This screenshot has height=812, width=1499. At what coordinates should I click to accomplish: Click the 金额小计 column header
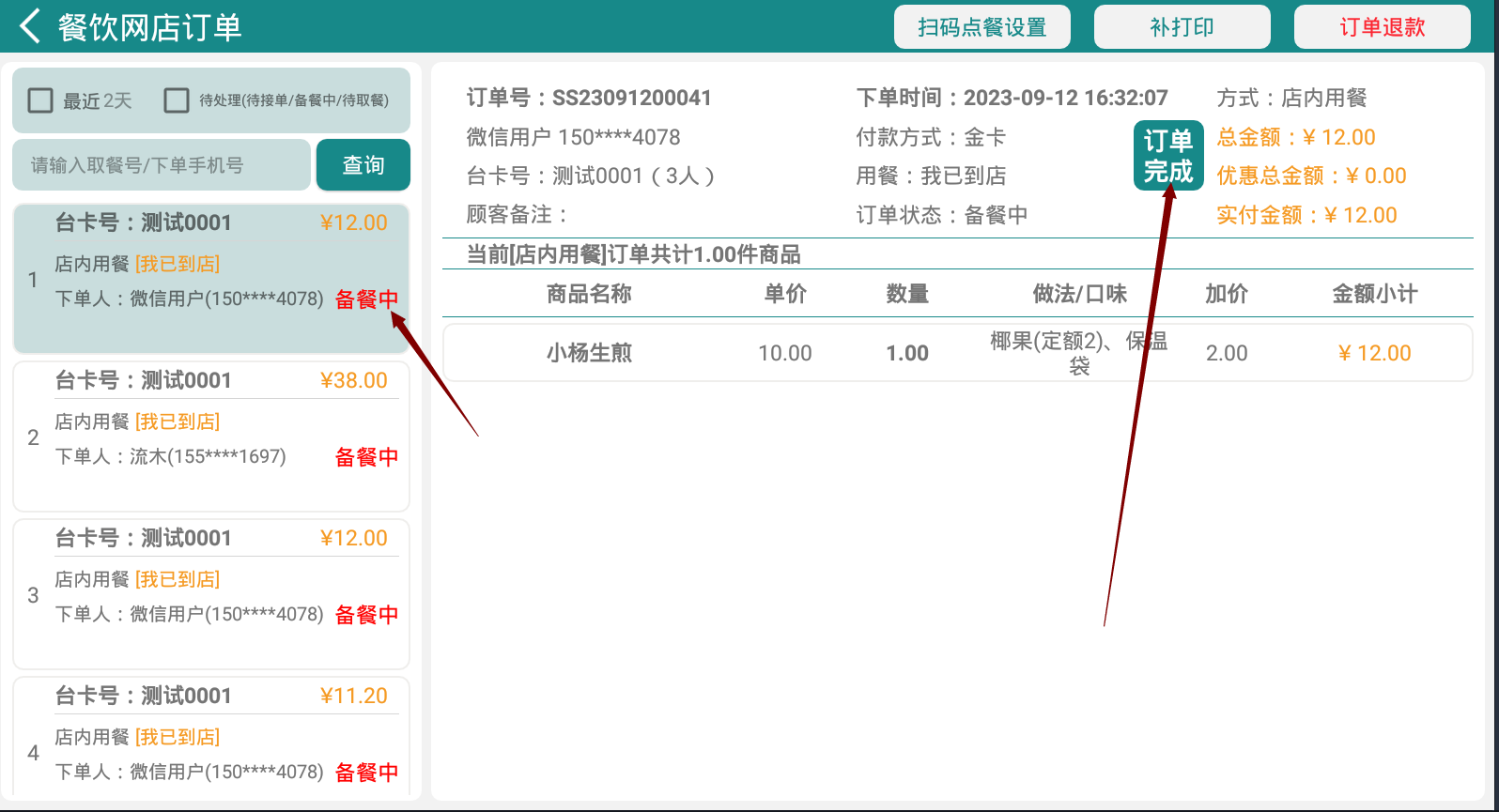(1374, 294)
